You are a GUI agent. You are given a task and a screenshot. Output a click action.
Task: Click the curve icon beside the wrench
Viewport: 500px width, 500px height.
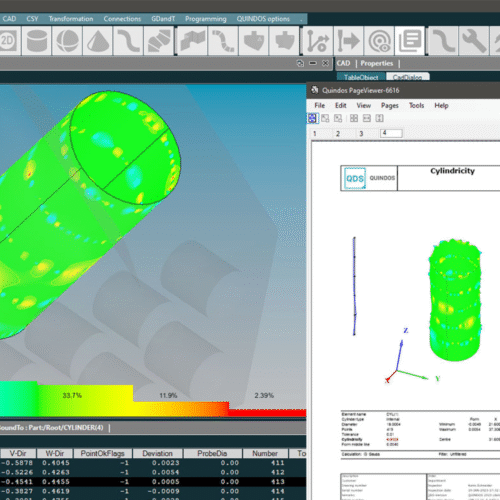click(x=443, y=41)
